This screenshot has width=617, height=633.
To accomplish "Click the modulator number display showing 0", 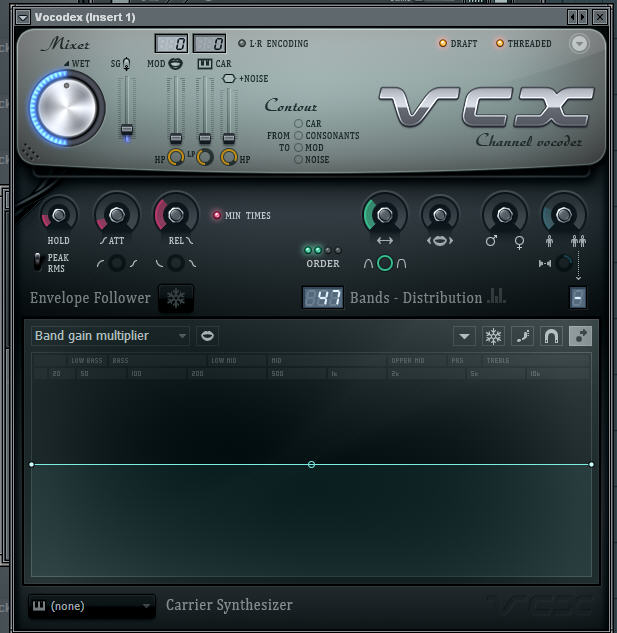I will [x=172, y=44].
